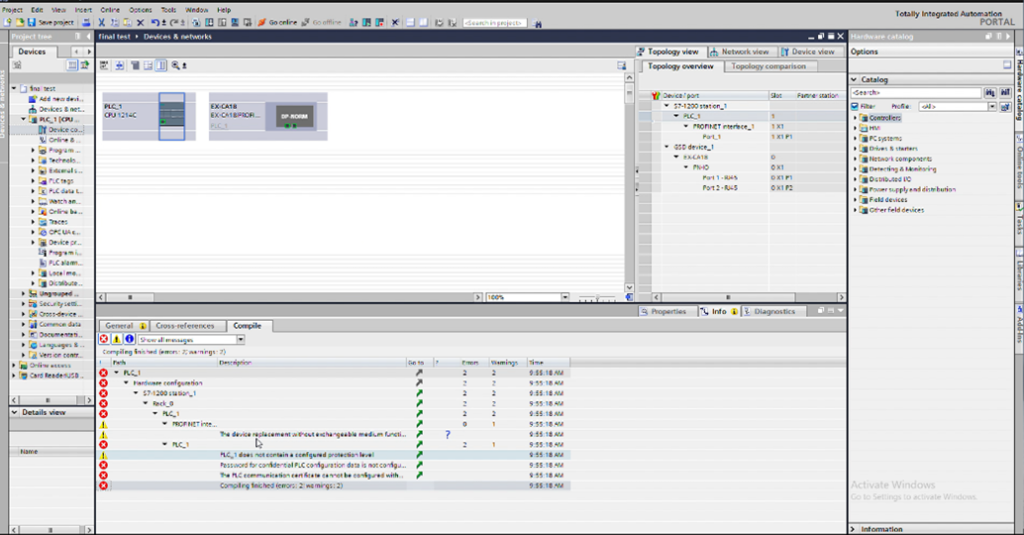Click the catalog Search input field

coord(916,93)
